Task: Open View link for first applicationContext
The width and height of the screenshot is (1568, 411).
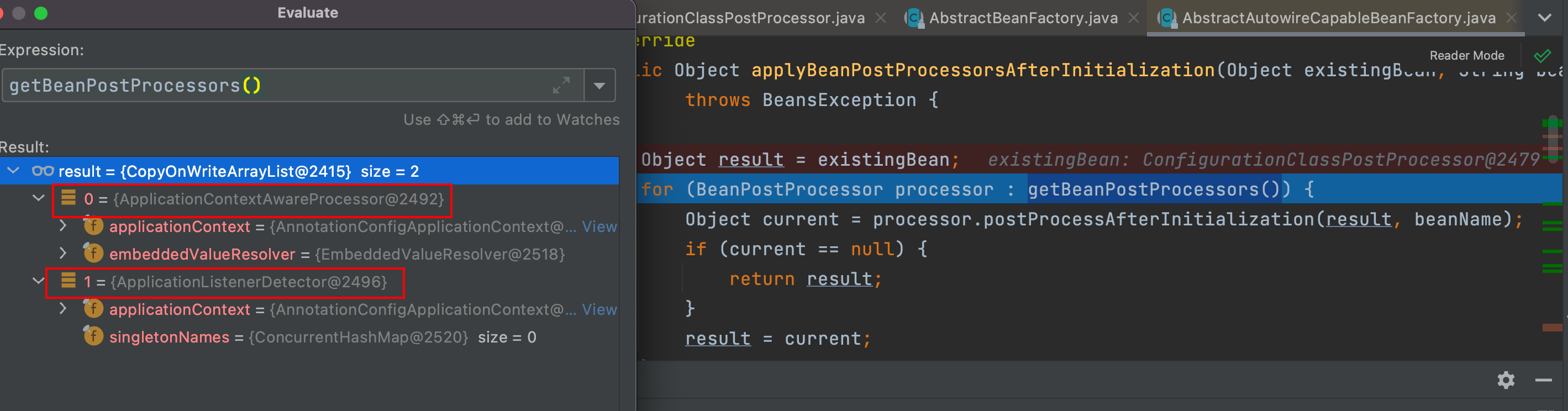Action: click(x=599, y=226)
